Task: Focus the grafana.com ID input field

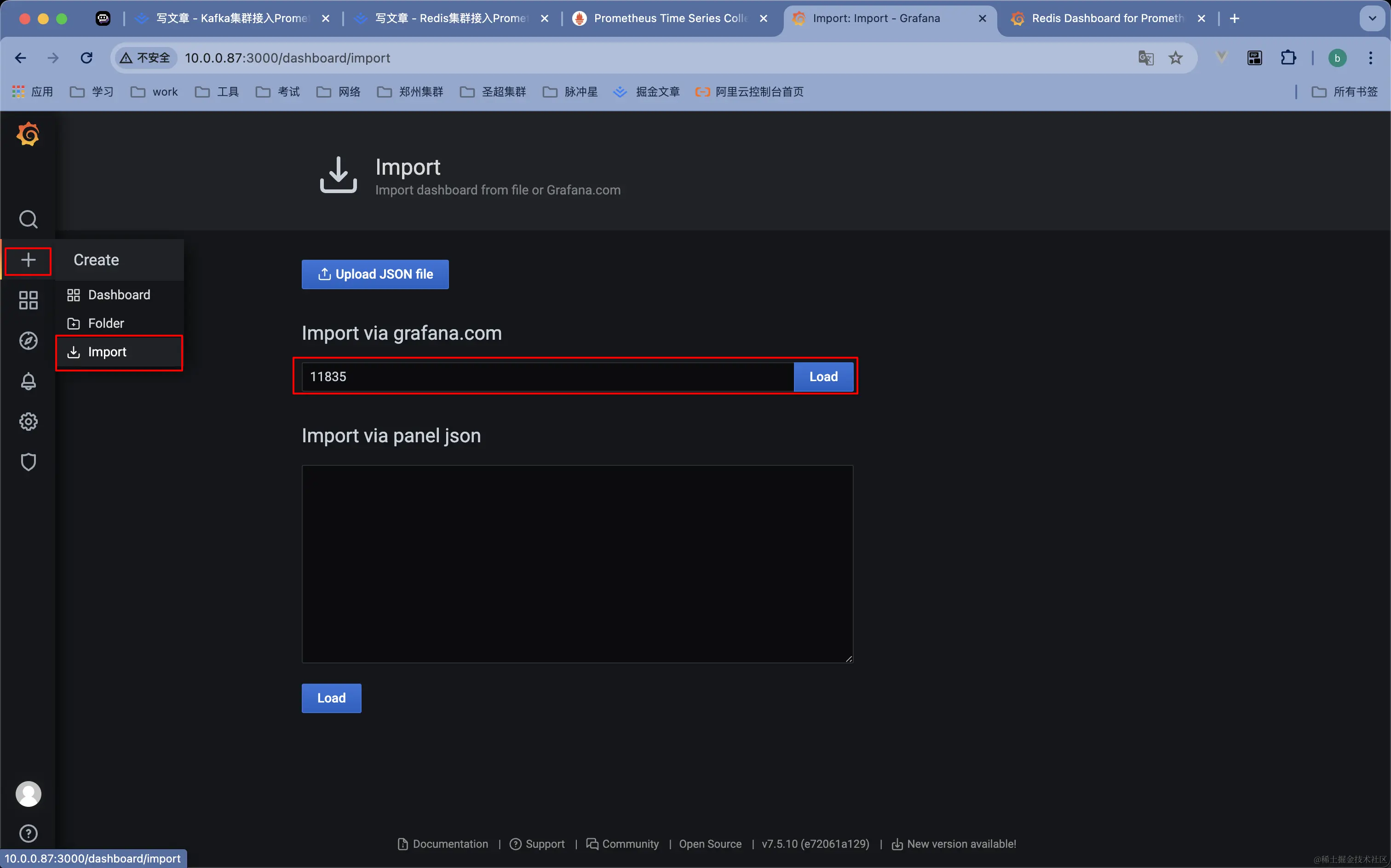Action: (548, 377)
